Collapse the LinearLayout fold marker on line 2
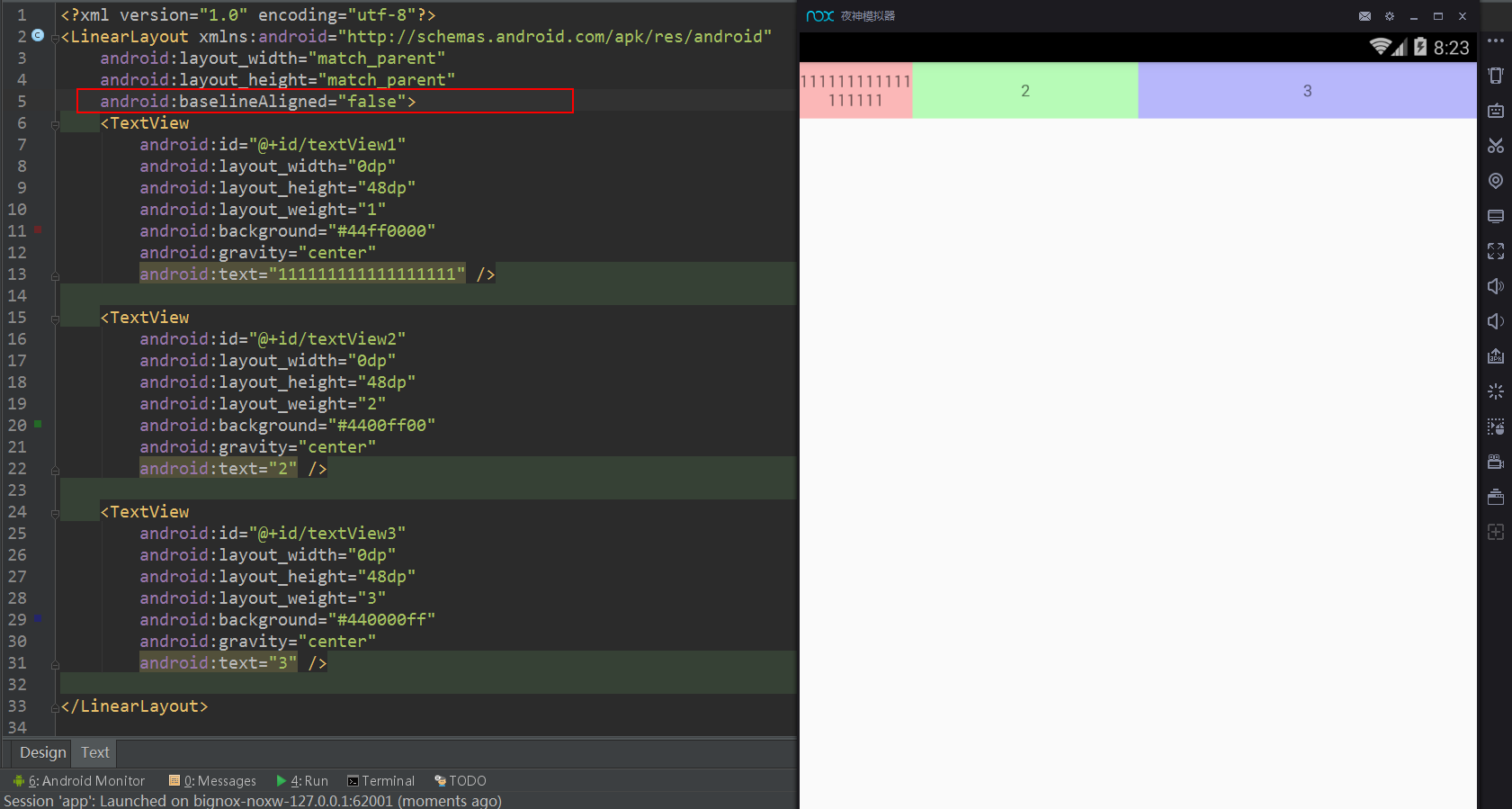 point(55,38)
